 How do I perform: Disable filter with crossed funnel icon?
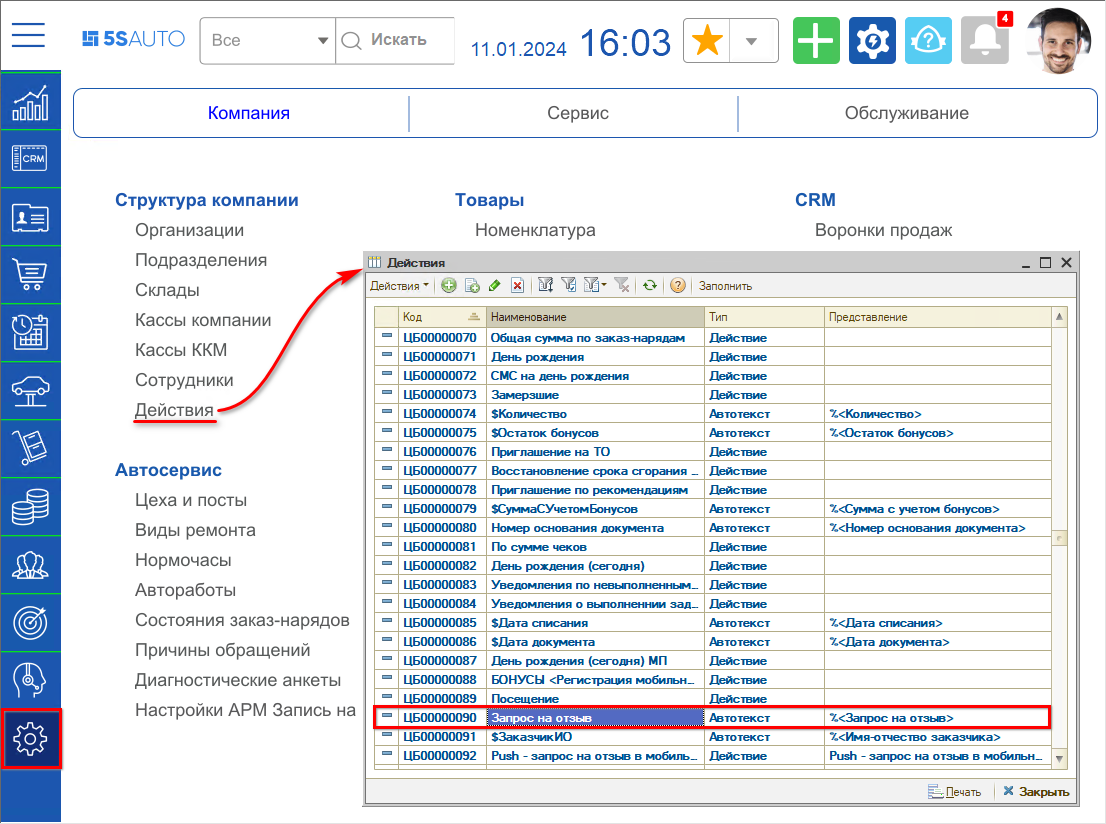tap(621, 285)
